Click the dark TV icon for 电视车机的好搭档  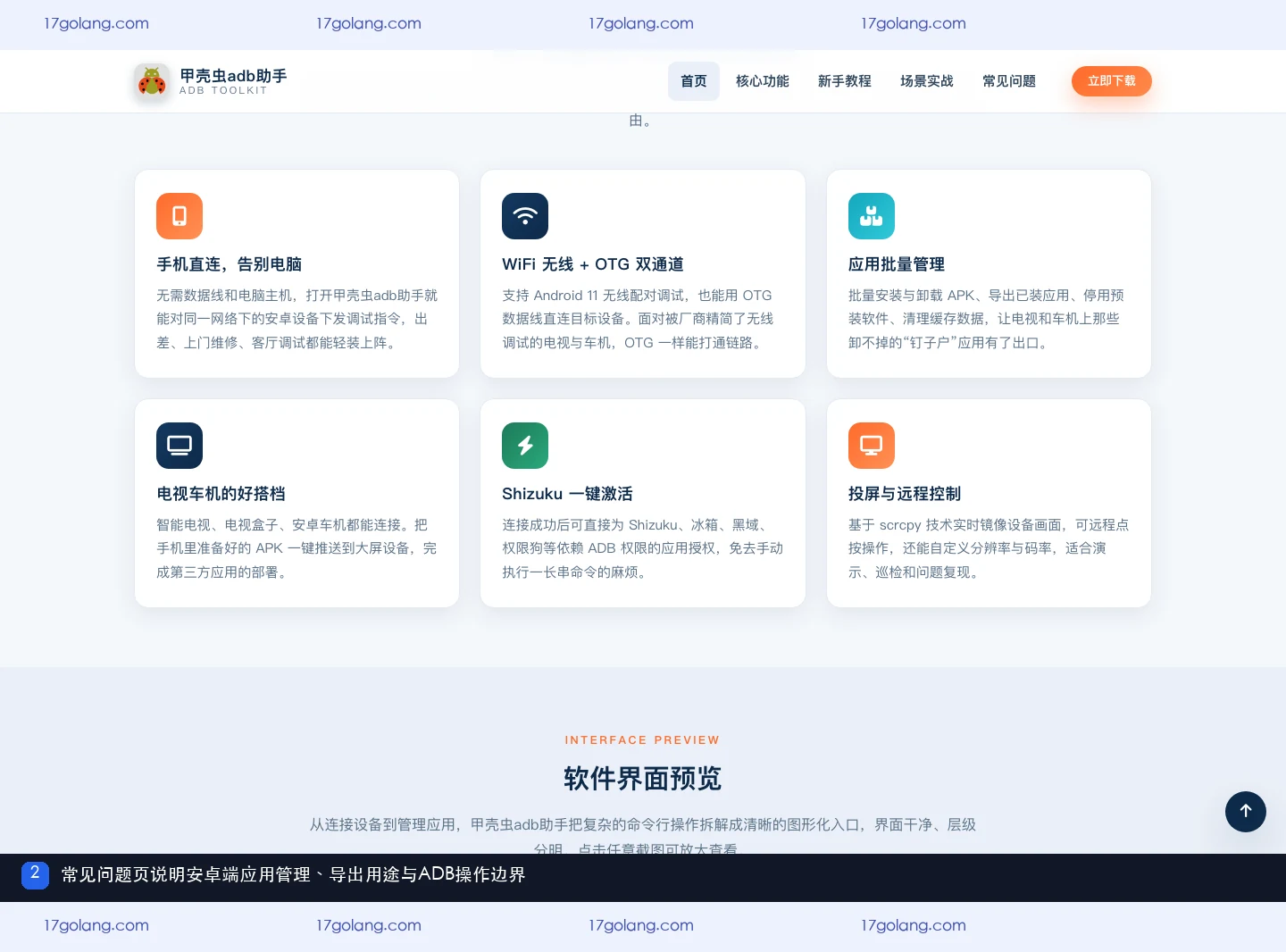coord(180,446)
